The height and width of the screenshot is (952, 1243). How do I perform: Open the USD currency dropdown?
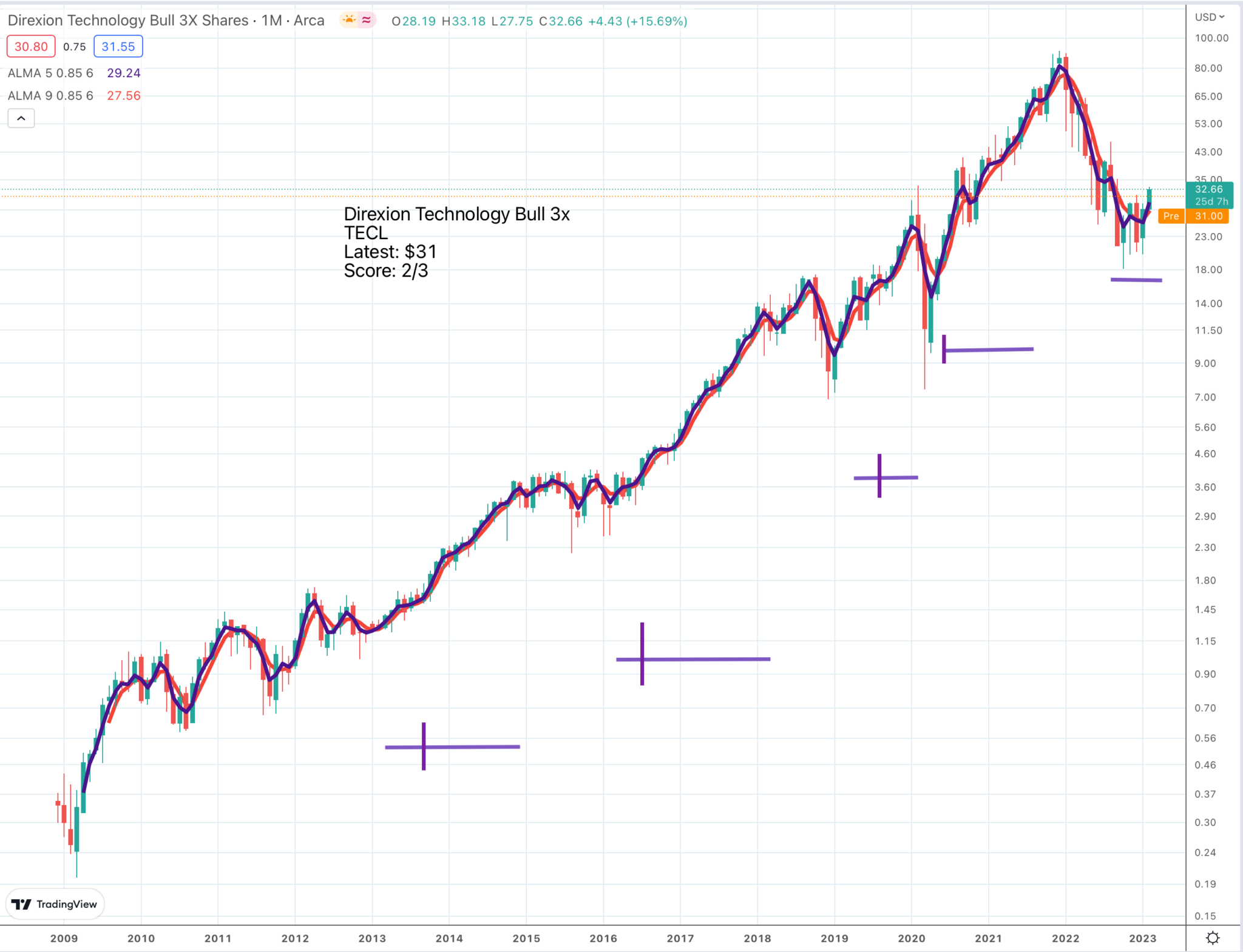1210,17
